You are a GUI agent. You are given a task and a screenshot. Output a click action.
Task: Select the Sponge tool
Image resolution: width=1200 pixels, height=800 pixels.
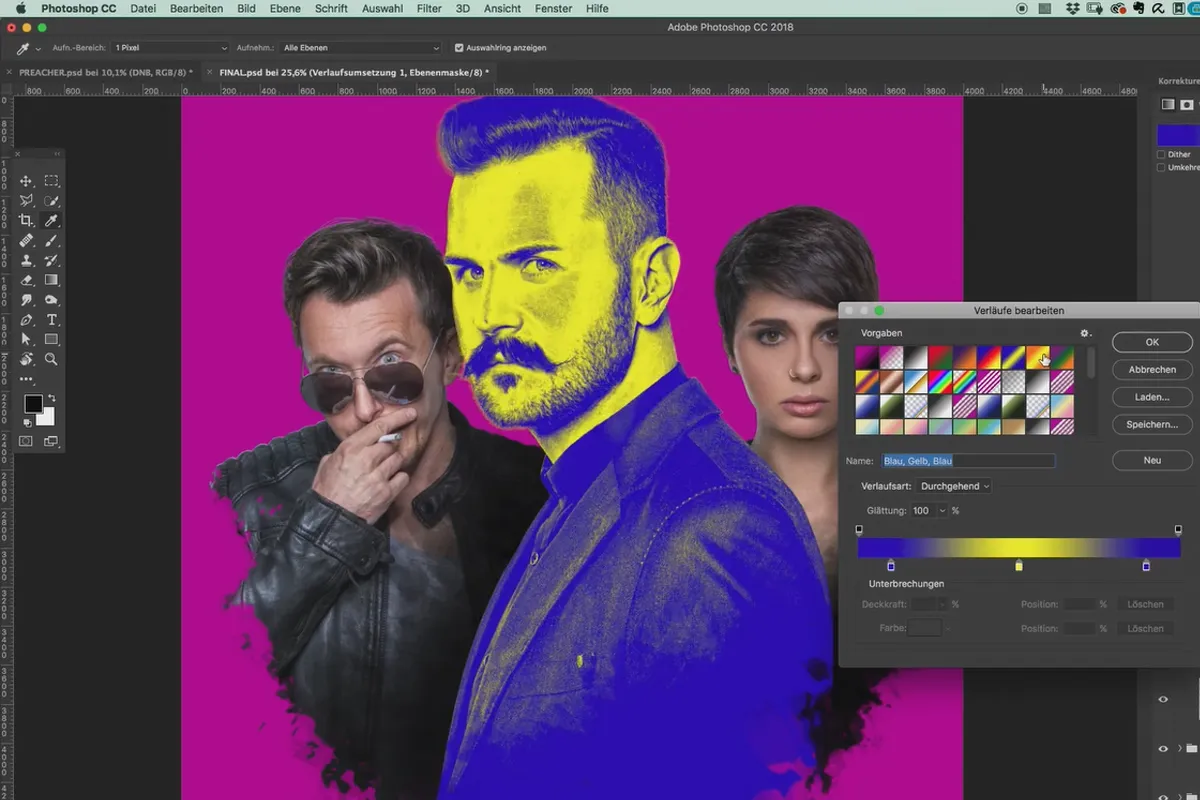tap(51, 300)
